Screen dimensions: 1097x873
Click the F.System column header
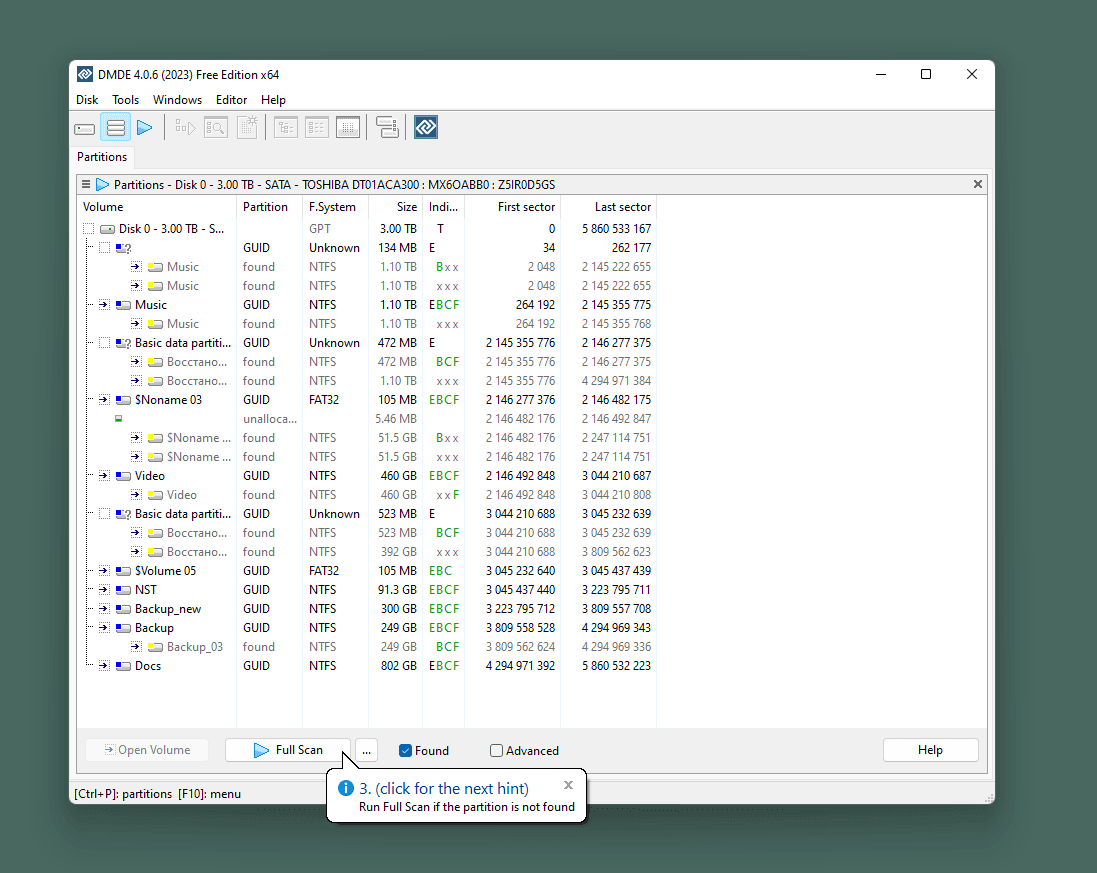click(x=335, y=207)
